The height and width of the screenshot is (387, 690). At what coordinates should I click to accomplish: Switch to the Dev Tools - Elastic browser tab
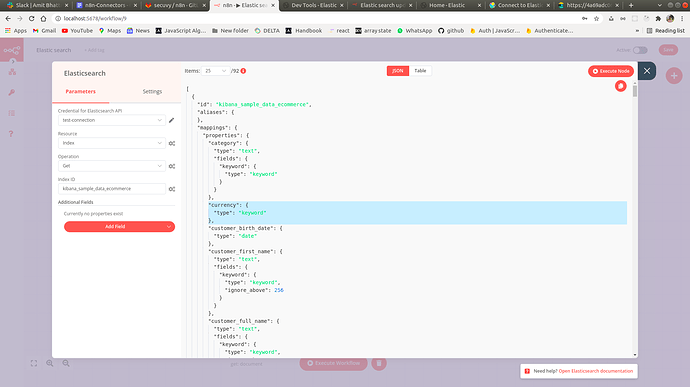click(314, 5)
